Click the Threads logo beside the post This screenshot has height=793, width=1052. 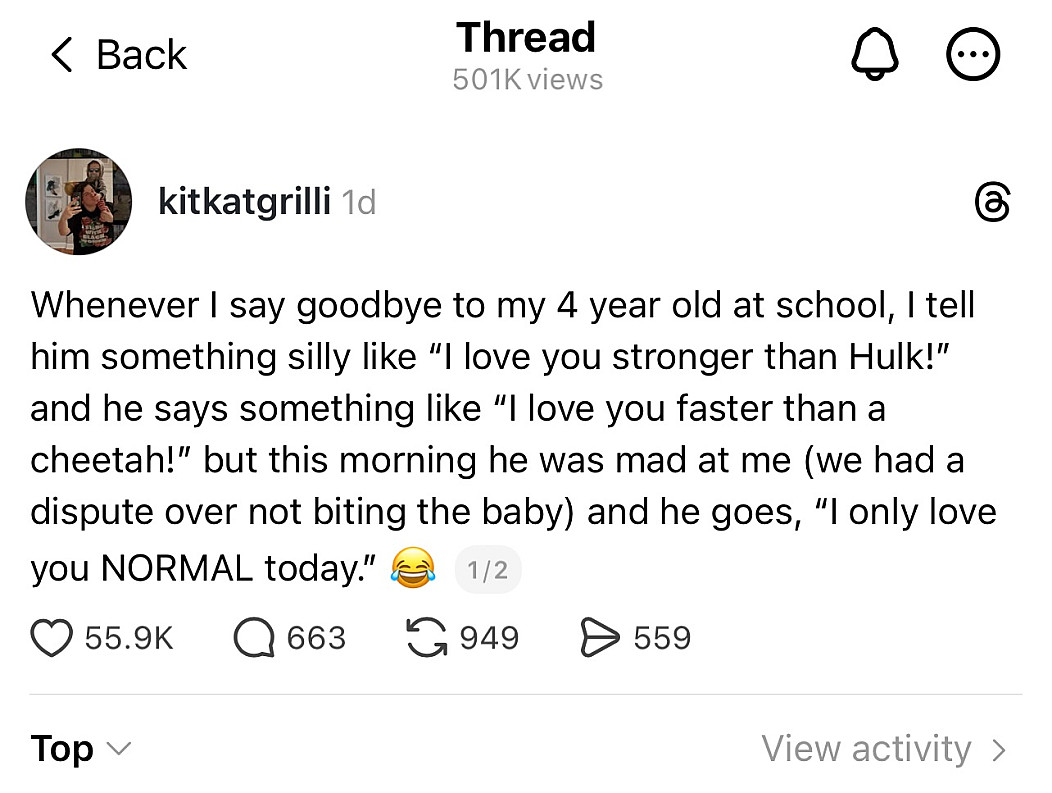pos(992,202)
